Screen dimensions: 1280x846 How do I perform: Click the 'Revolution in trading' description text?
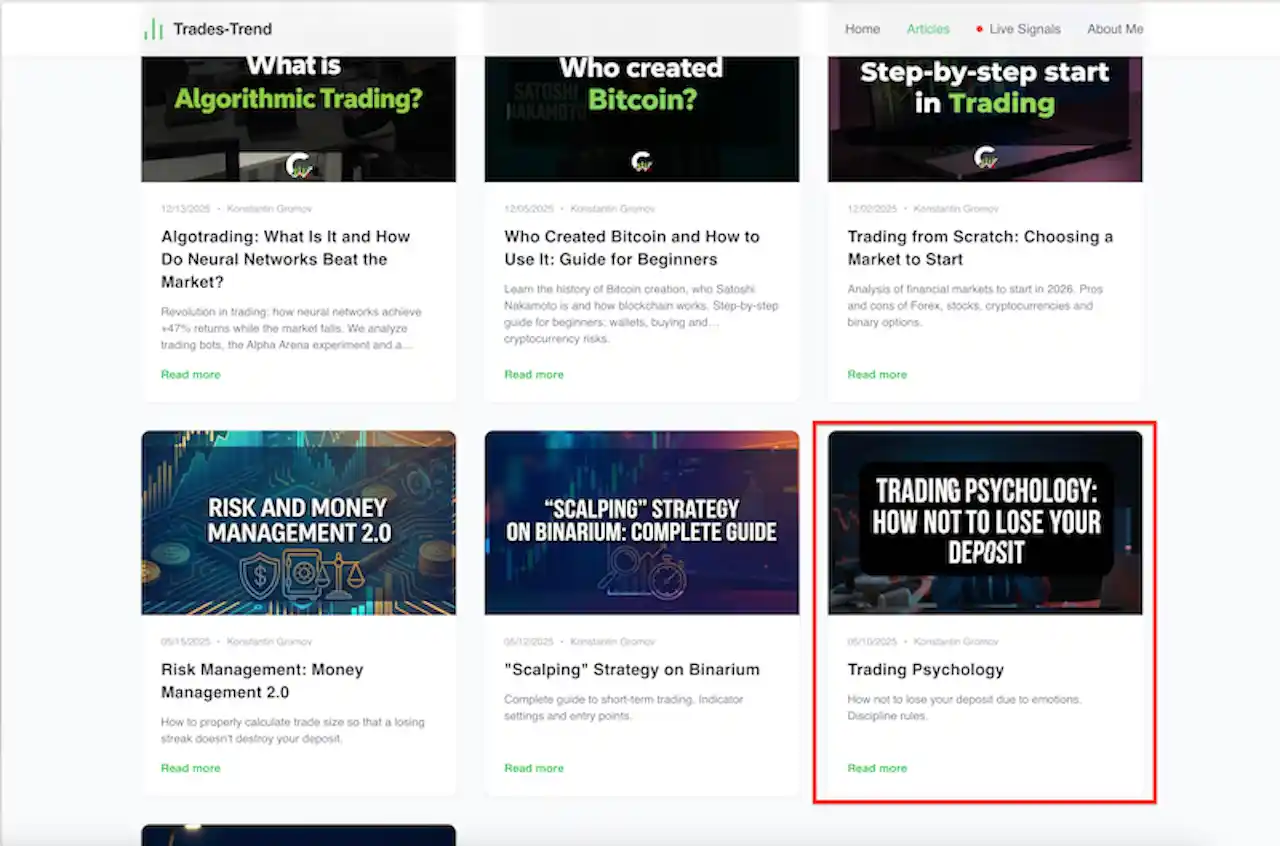(x=291, y=328)
